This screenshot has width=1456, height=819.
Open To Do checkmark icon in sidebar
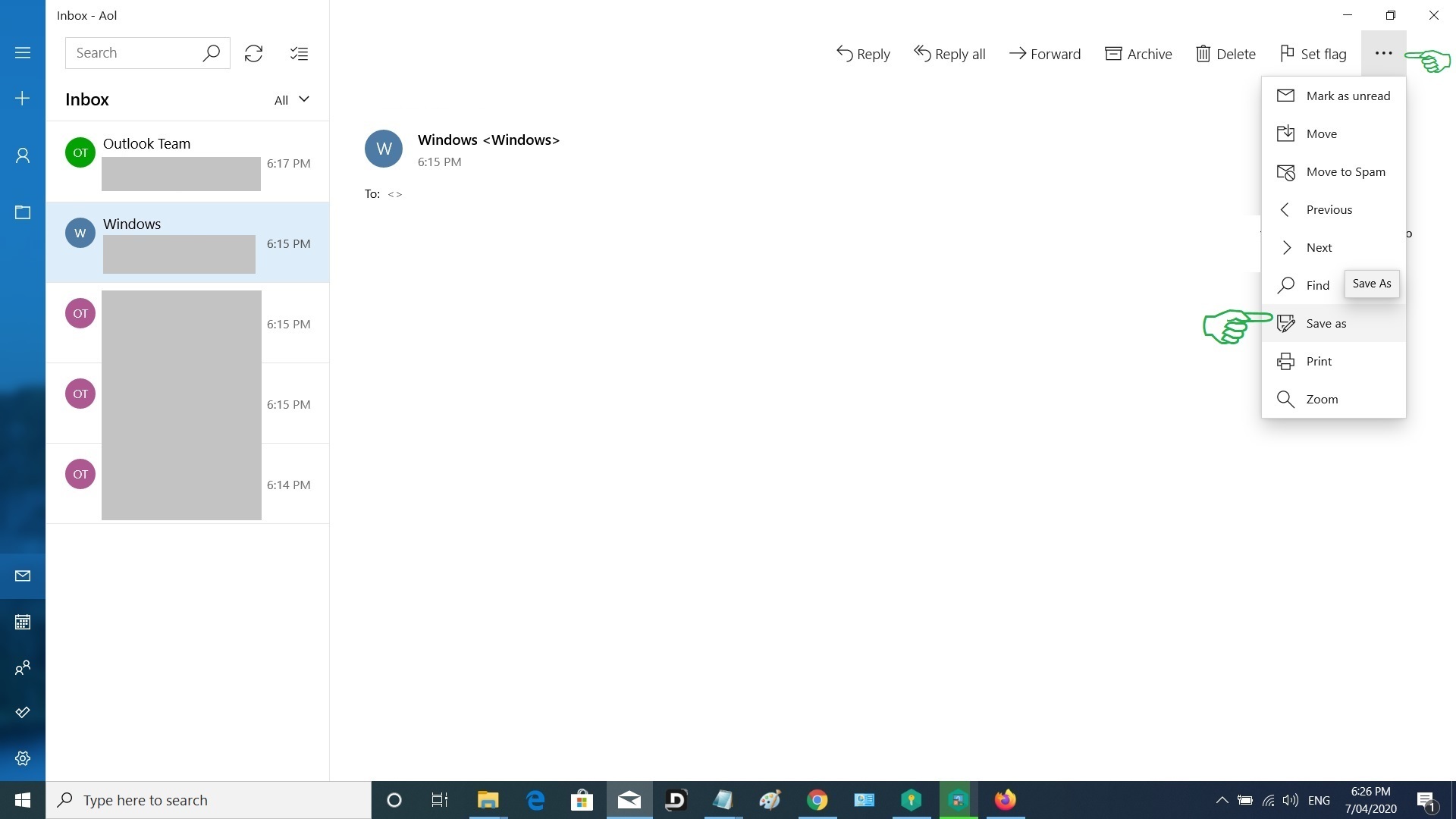[23, 713]
